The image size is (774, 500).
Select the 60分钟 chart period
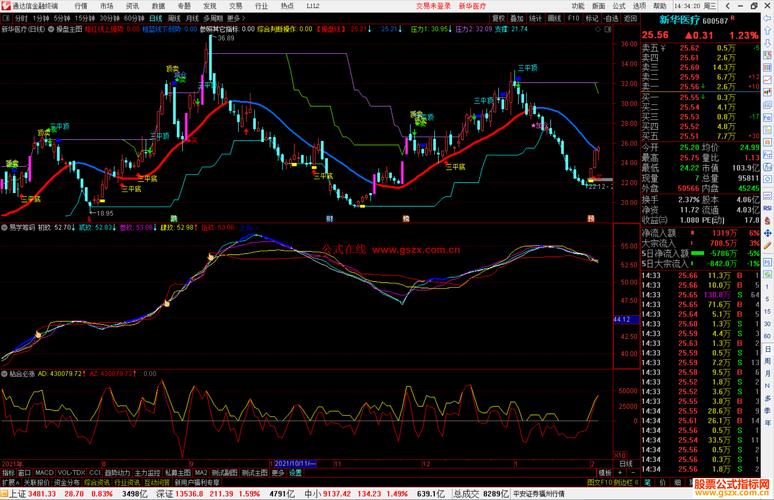coord(134,18)
